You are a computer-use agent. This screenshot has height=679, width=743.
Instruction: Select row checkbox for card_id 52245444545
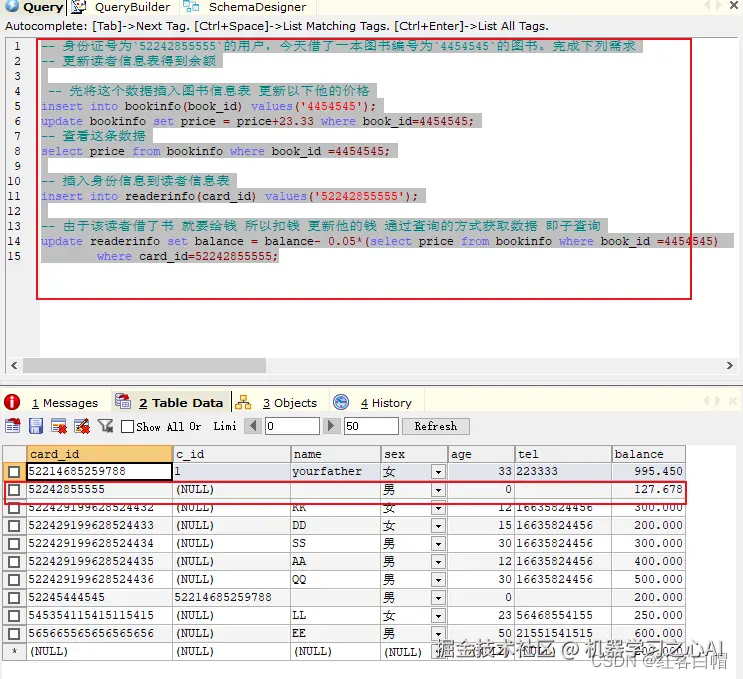pyautogui.click(x=14, y=598)
